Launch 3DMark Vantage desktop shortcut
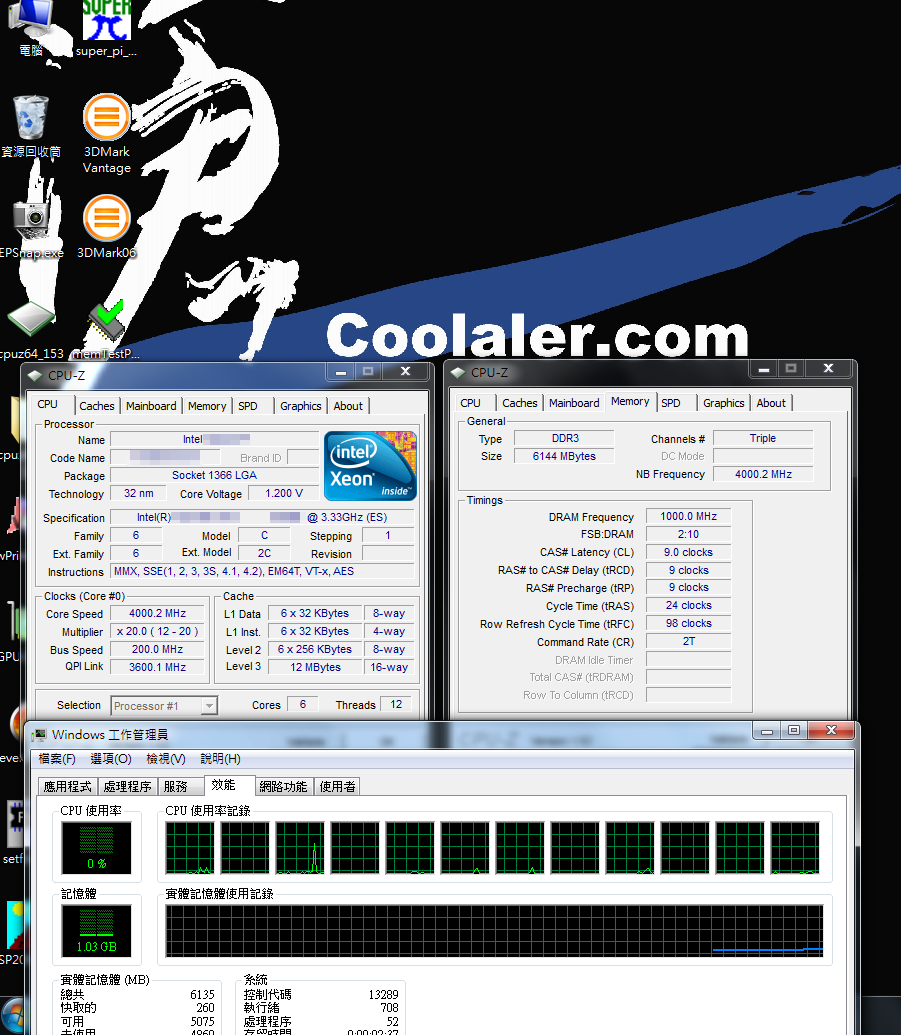The image size is (901, 1035). coord(106,133)
